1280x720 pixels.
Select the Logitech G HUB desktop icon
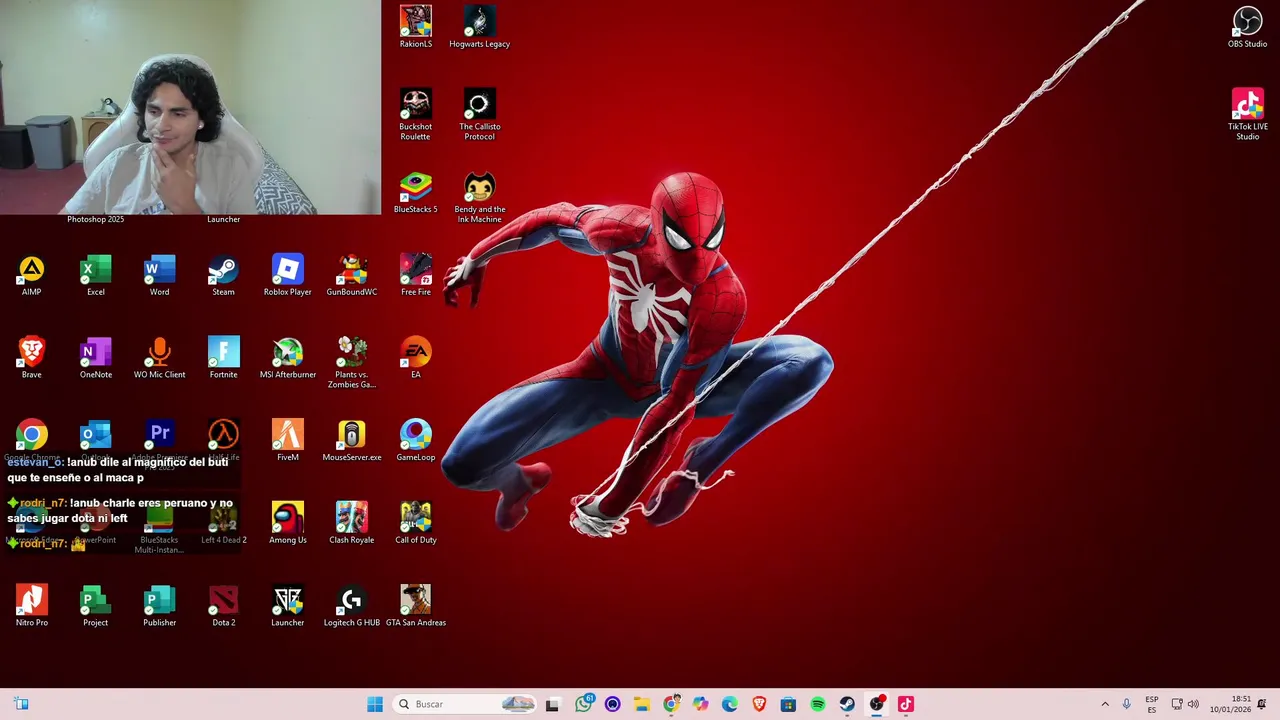tap(351, 606)
